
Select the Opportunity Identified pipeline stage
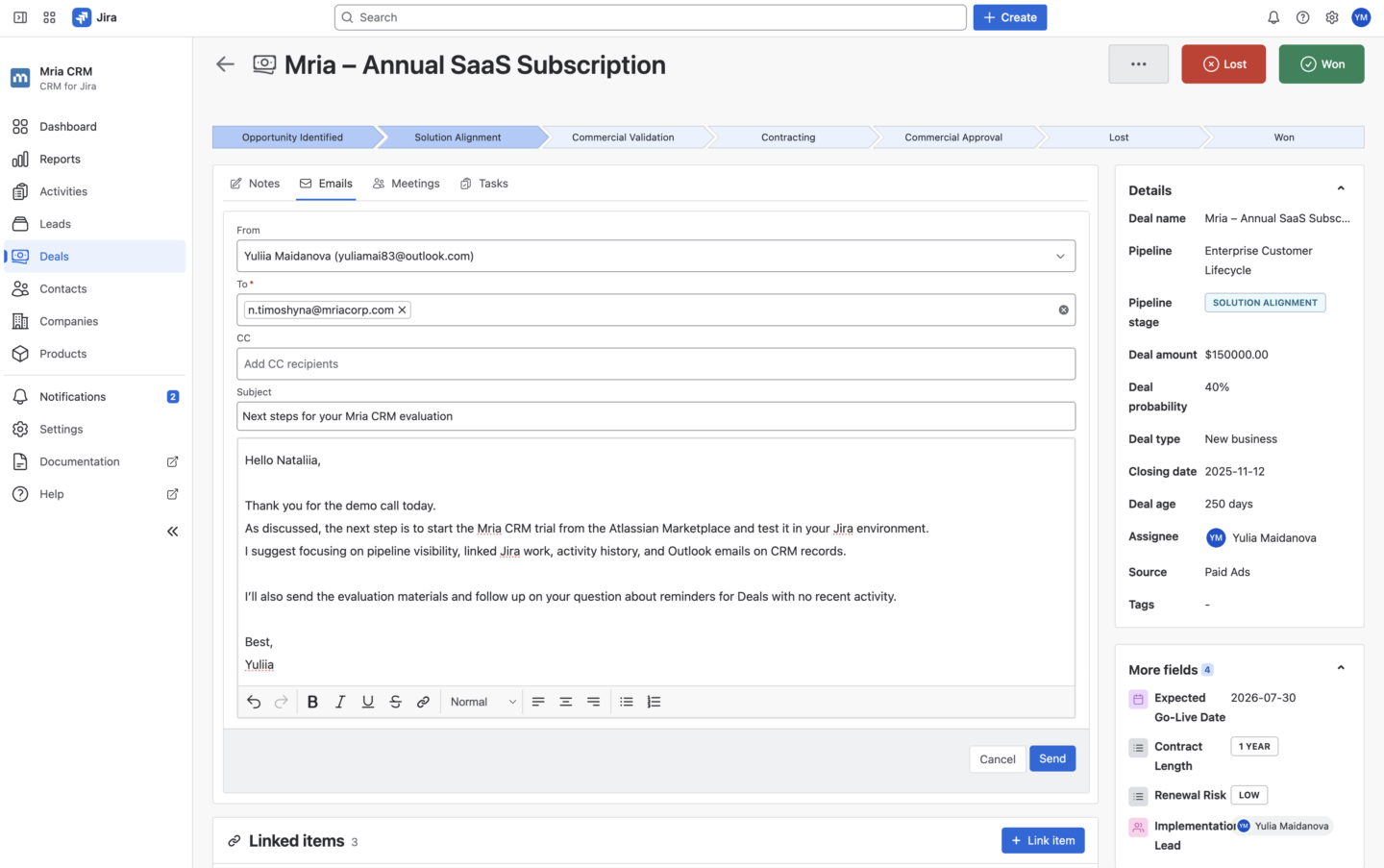293,137
